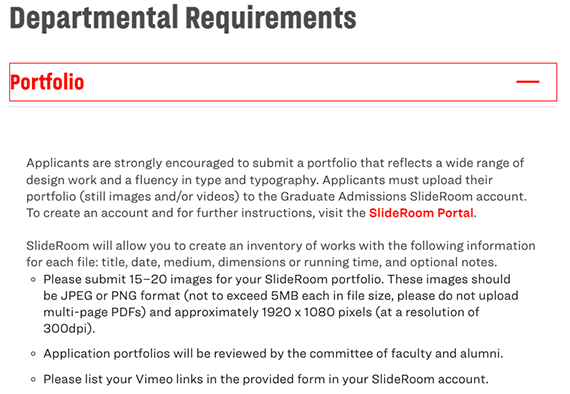Click the 'Graduate Admissions SlideRoom account' text

(403, 197)
